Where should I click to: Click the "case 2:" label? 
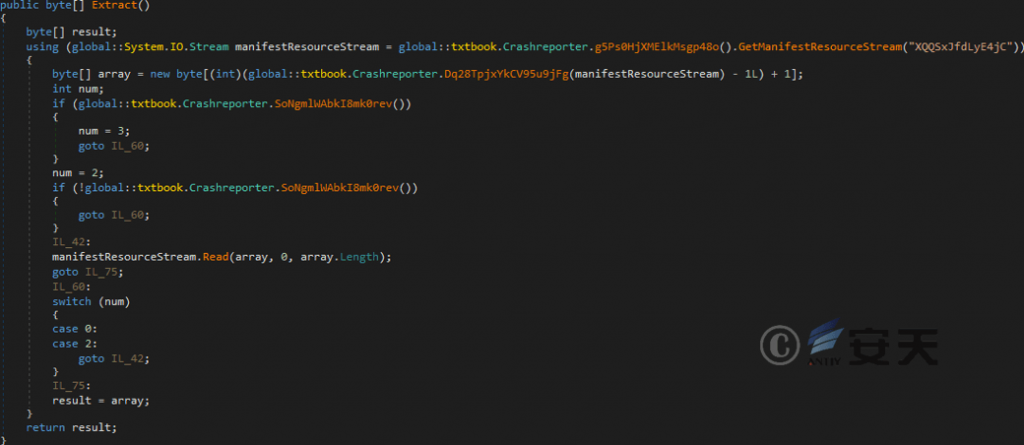[75, 342]
